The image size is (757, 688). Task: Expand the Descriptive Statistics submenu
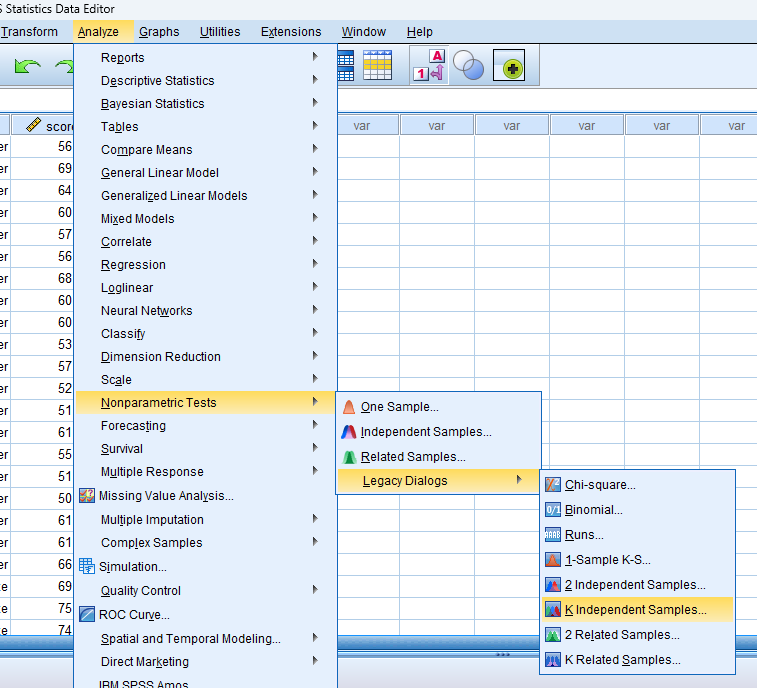pyautogui.click(x=157, y=81)
